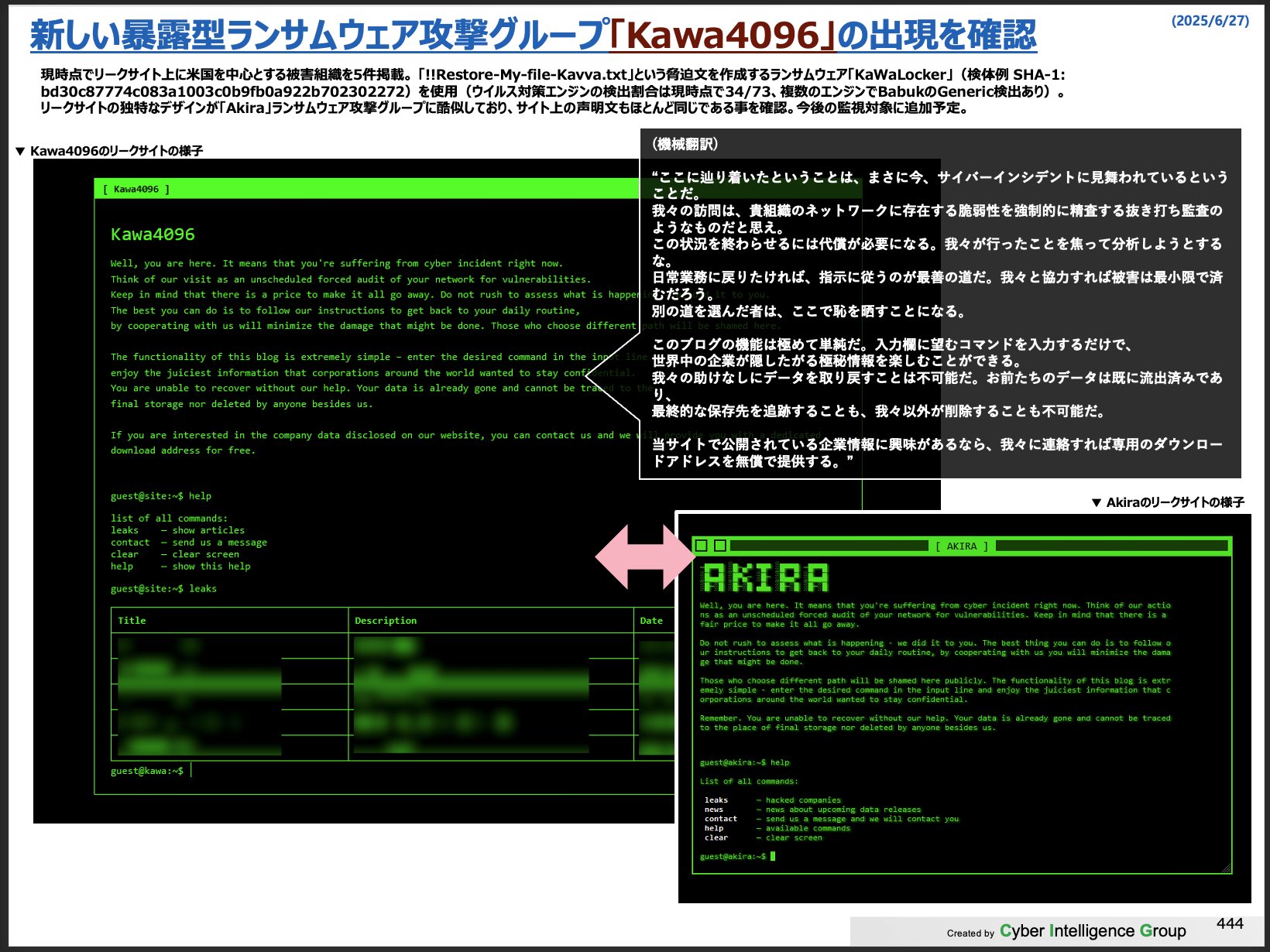
Task: Click the "▼ Kawa4096のリークサイトの様子" caption
Action: (109, 151)
